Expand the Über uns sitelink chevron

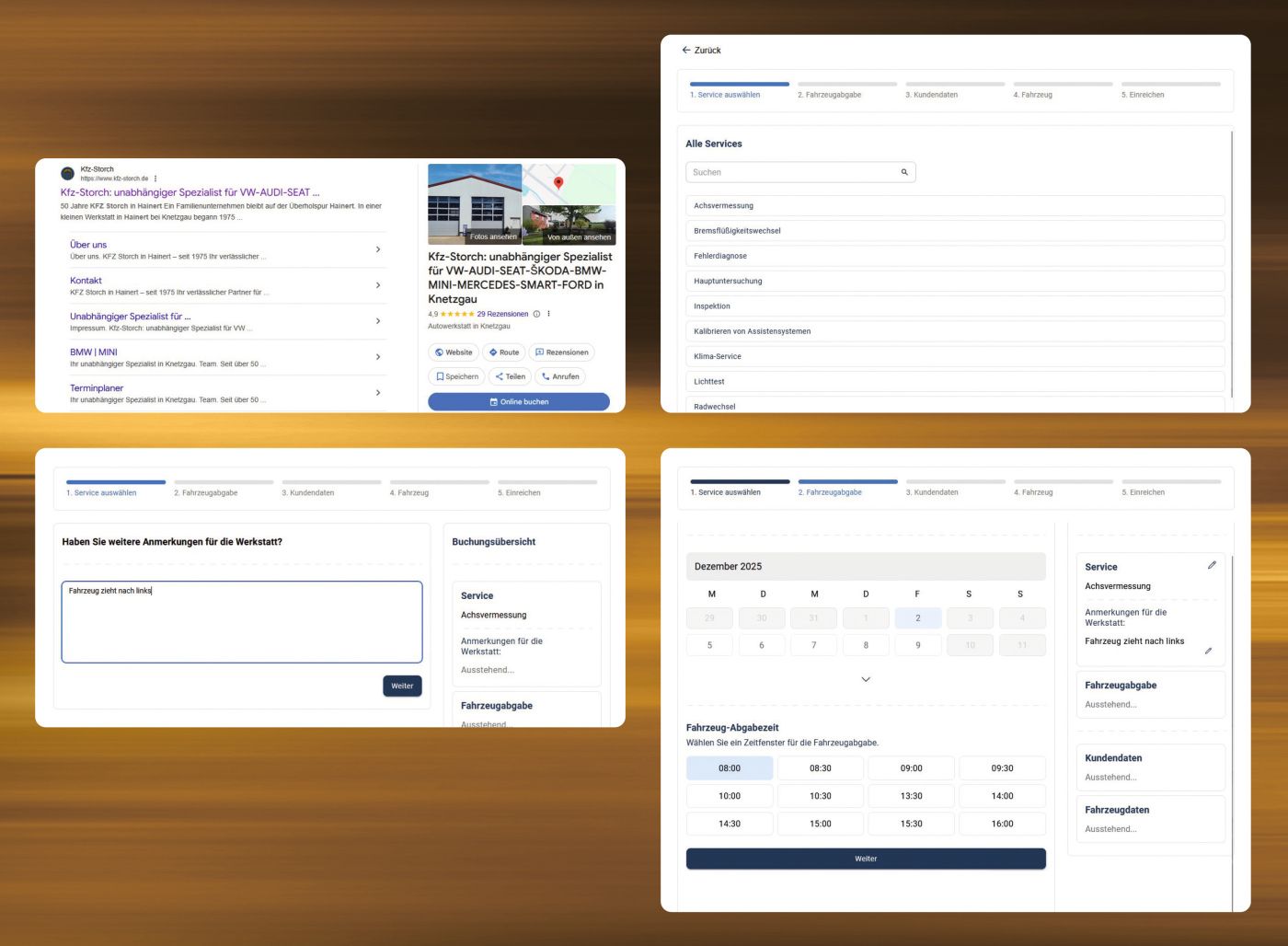(378, 249)
